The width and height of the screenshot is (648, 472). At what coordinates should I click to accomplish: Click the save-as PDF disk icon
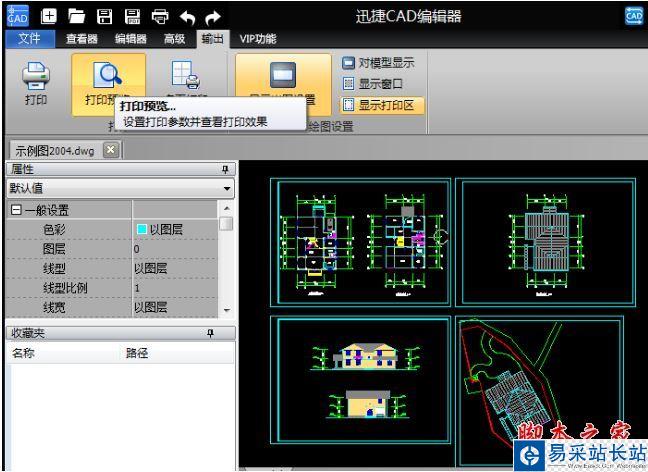pyautogui.click(x=132, y=17)
